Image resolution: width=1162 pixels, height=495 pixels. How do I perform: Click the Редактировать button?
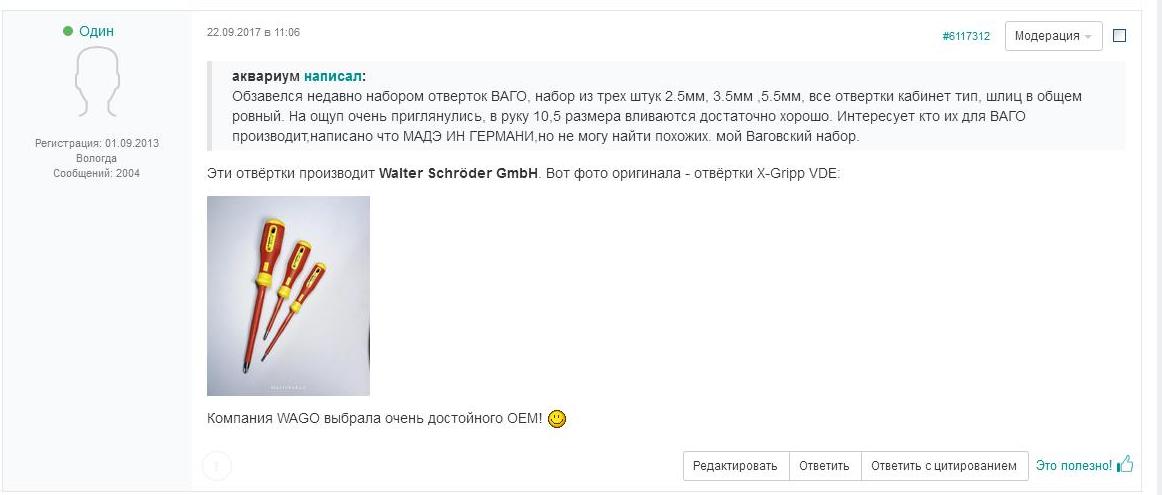(735, 466)
